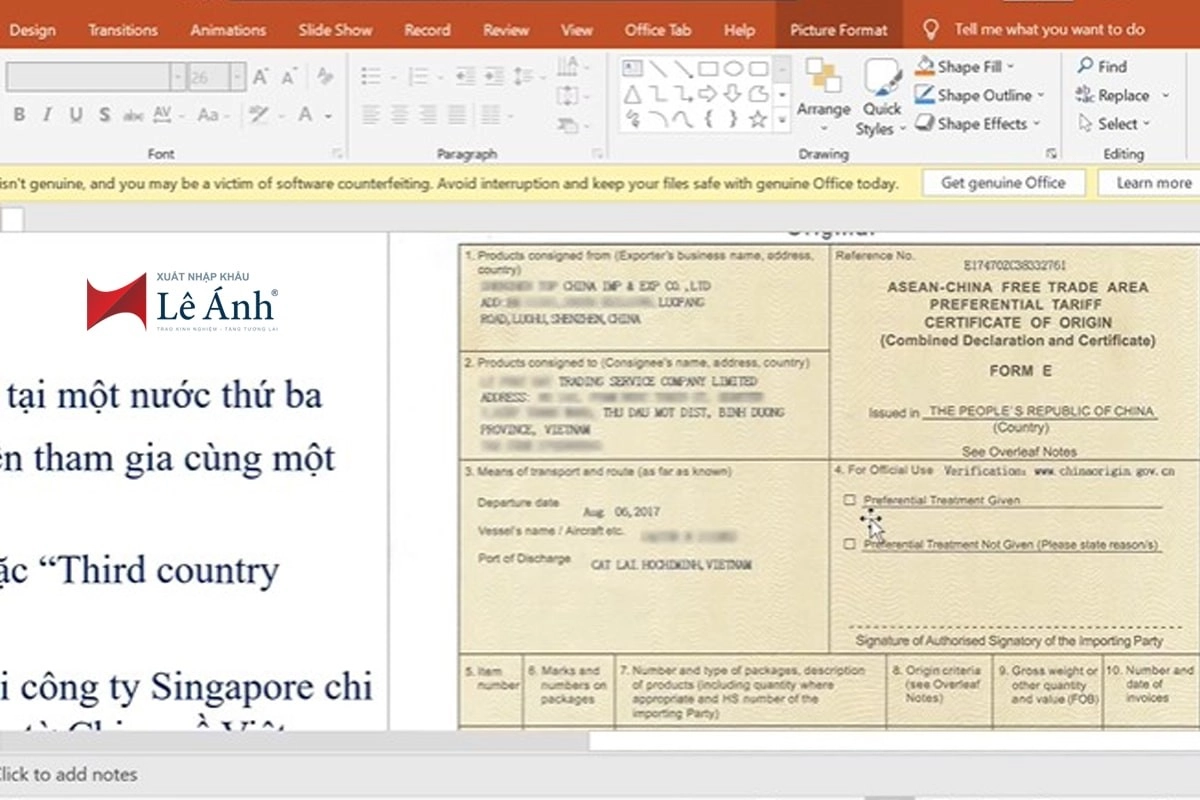This screenshot has height=800, width=1200.
Task: Pick the oval shape from the Drawing gallery
Action: coord(733,69)
